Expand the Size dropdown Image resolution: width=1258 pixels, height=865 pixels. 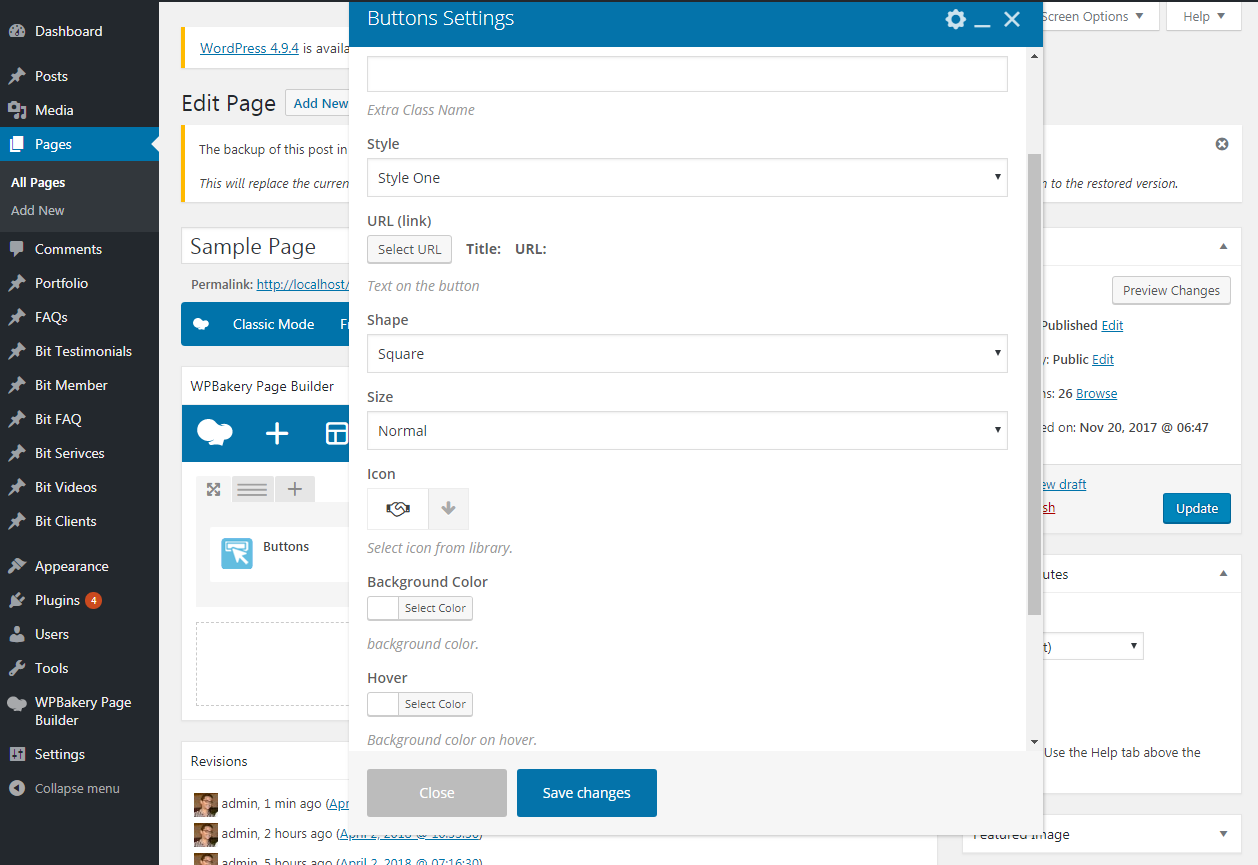click(x=687, y=431)
